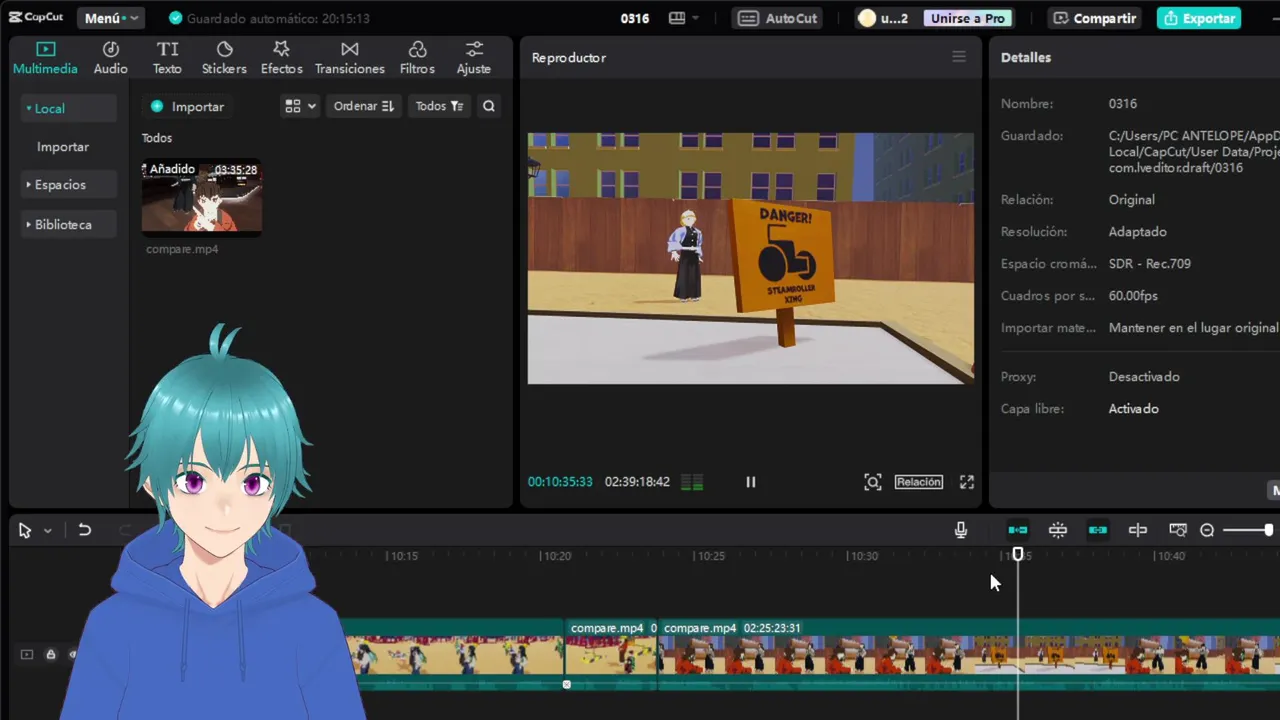Select the pointer selection tool
This screenshot has width=1280, height=720.
point(25,531)
